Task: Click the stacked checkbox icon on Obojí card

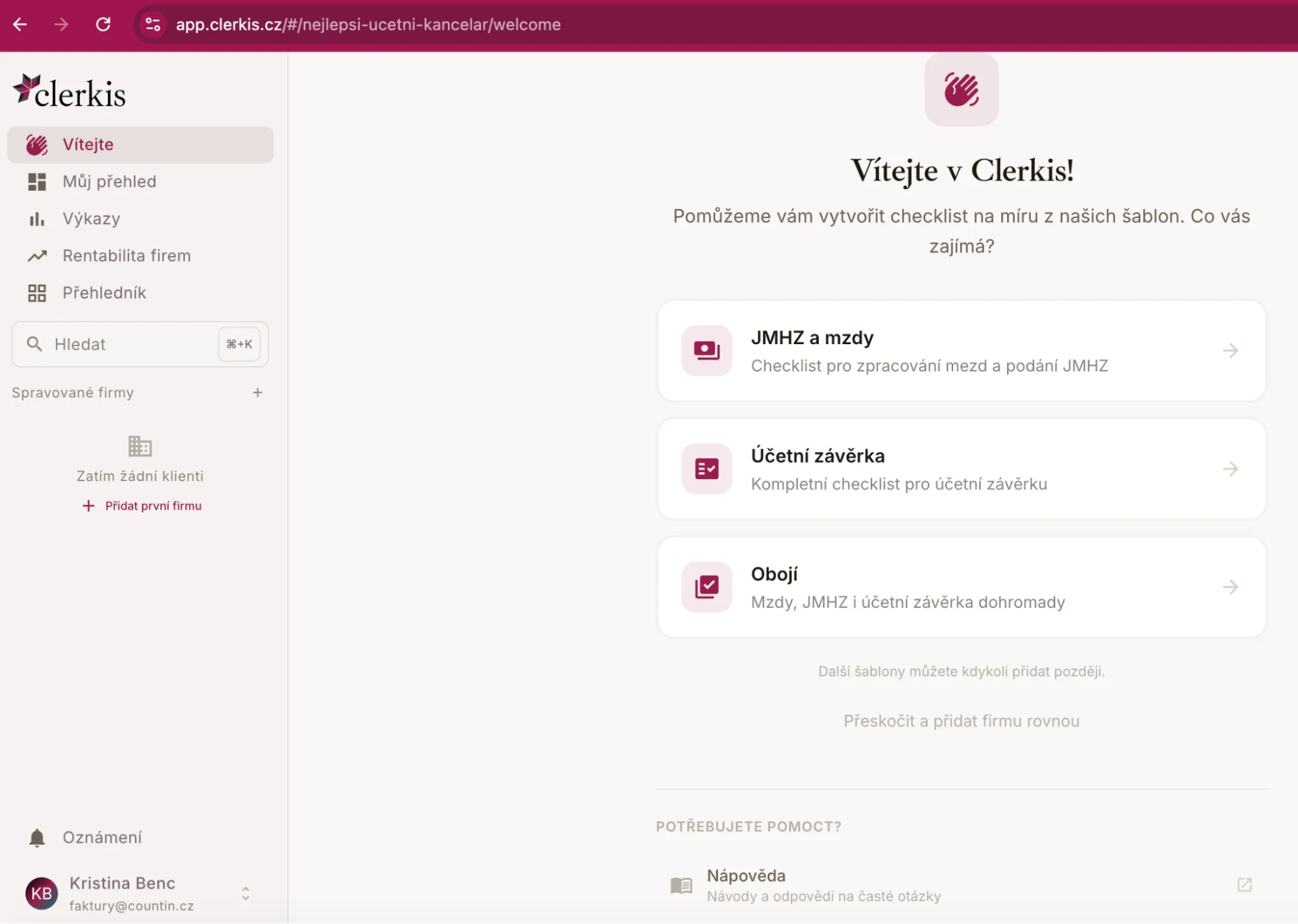Action: point(706,587)
